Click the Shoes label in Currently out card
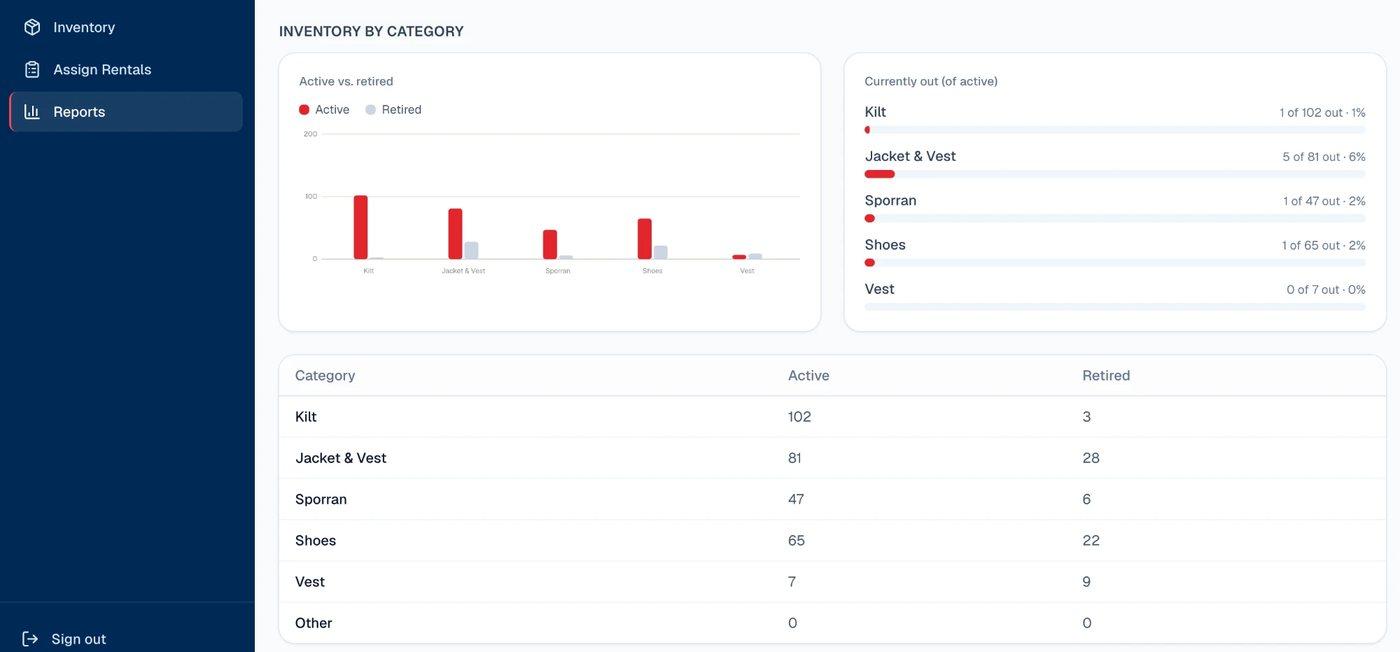 (885, 244)
